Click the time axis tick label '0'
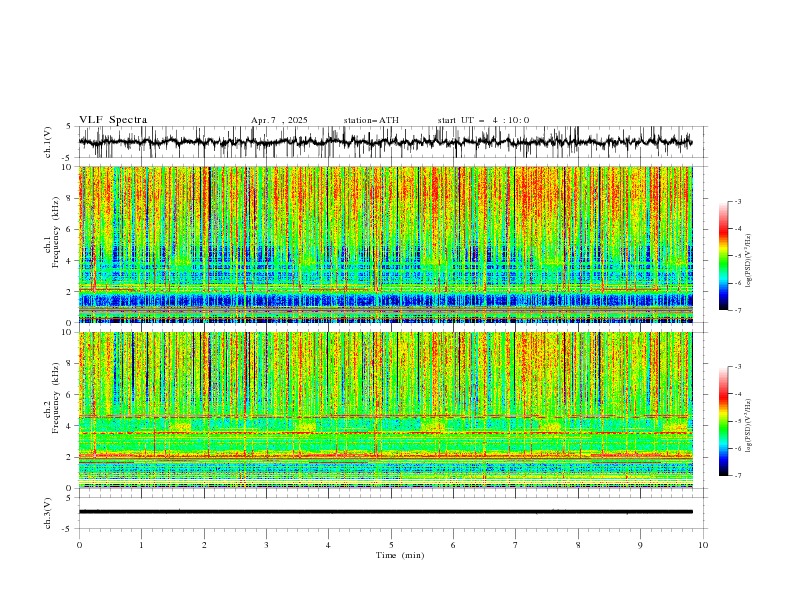This screenshot has height=612, width=792. tap(79, 545)
